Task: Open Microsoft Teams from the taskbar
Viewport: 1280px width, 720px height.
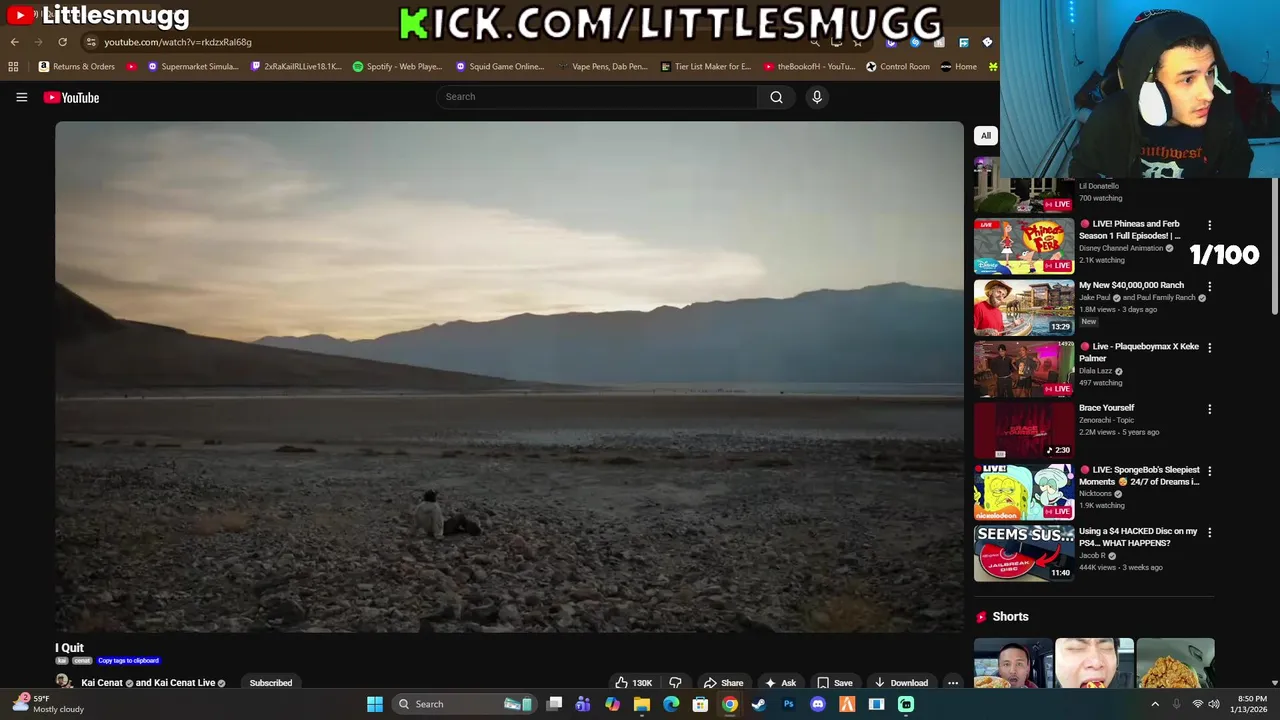Action: pyautogui.click(x=583, y=704)
